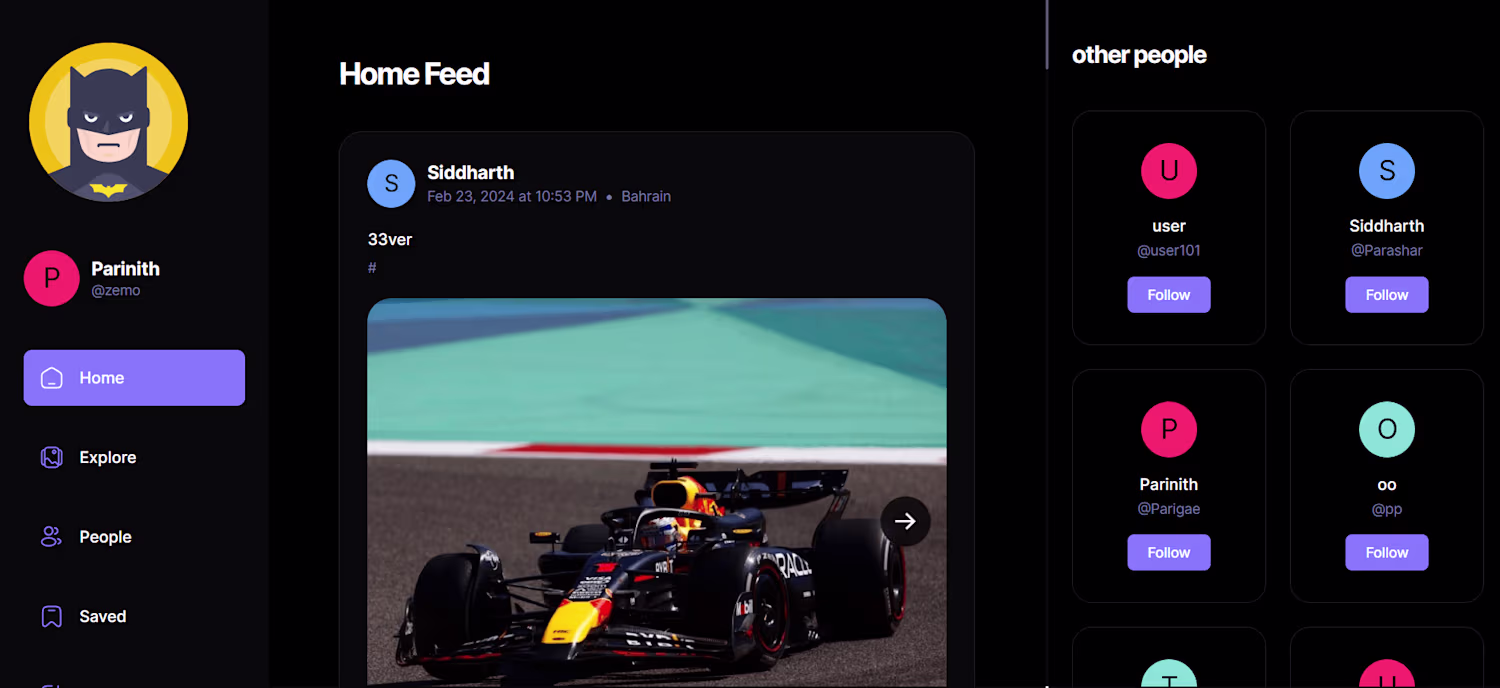Follow Siddharth @Parashar
Screen dimensions: 1500x688
pyautogui.click(x=1386, y=295)
